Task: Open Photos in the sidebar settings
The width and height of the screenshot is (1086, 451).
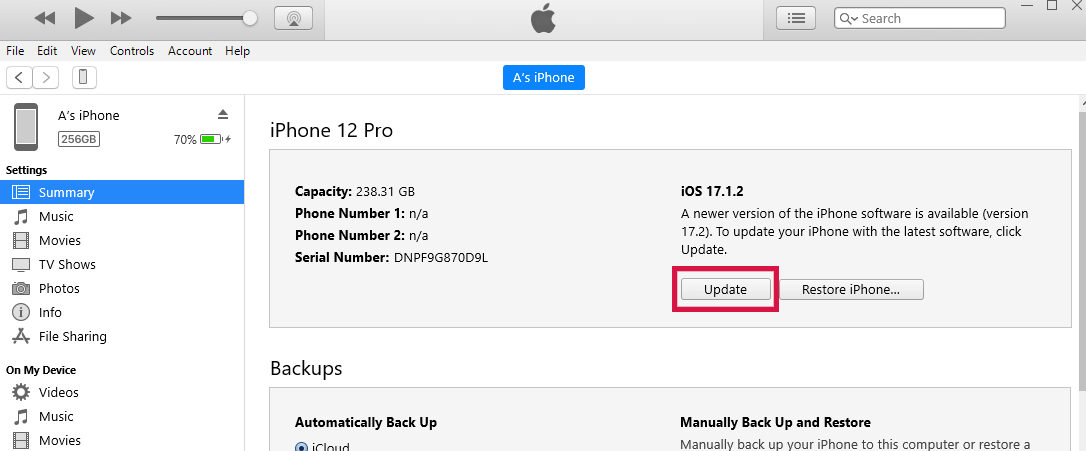Action: click(x=59, y=288)
